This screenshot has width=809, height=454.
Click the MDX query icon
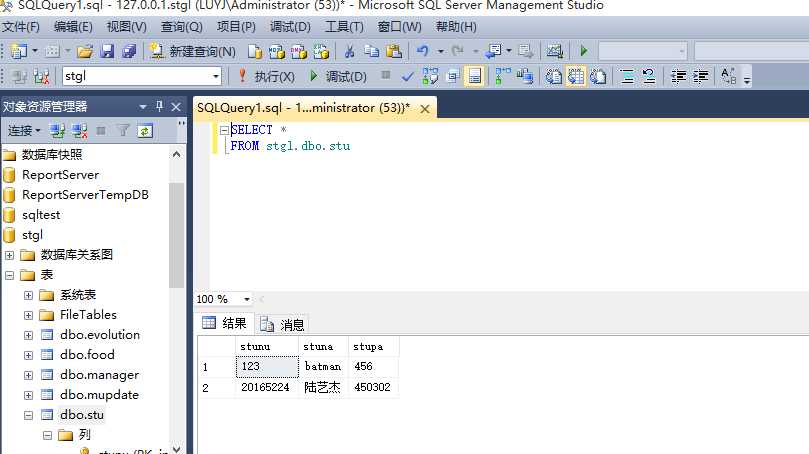tap(277, 51)
